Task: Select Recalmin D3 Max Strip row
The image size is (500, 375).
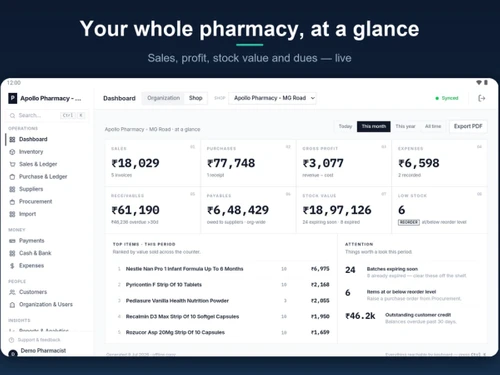Action: pyautogui.click(x=221, y=317)
